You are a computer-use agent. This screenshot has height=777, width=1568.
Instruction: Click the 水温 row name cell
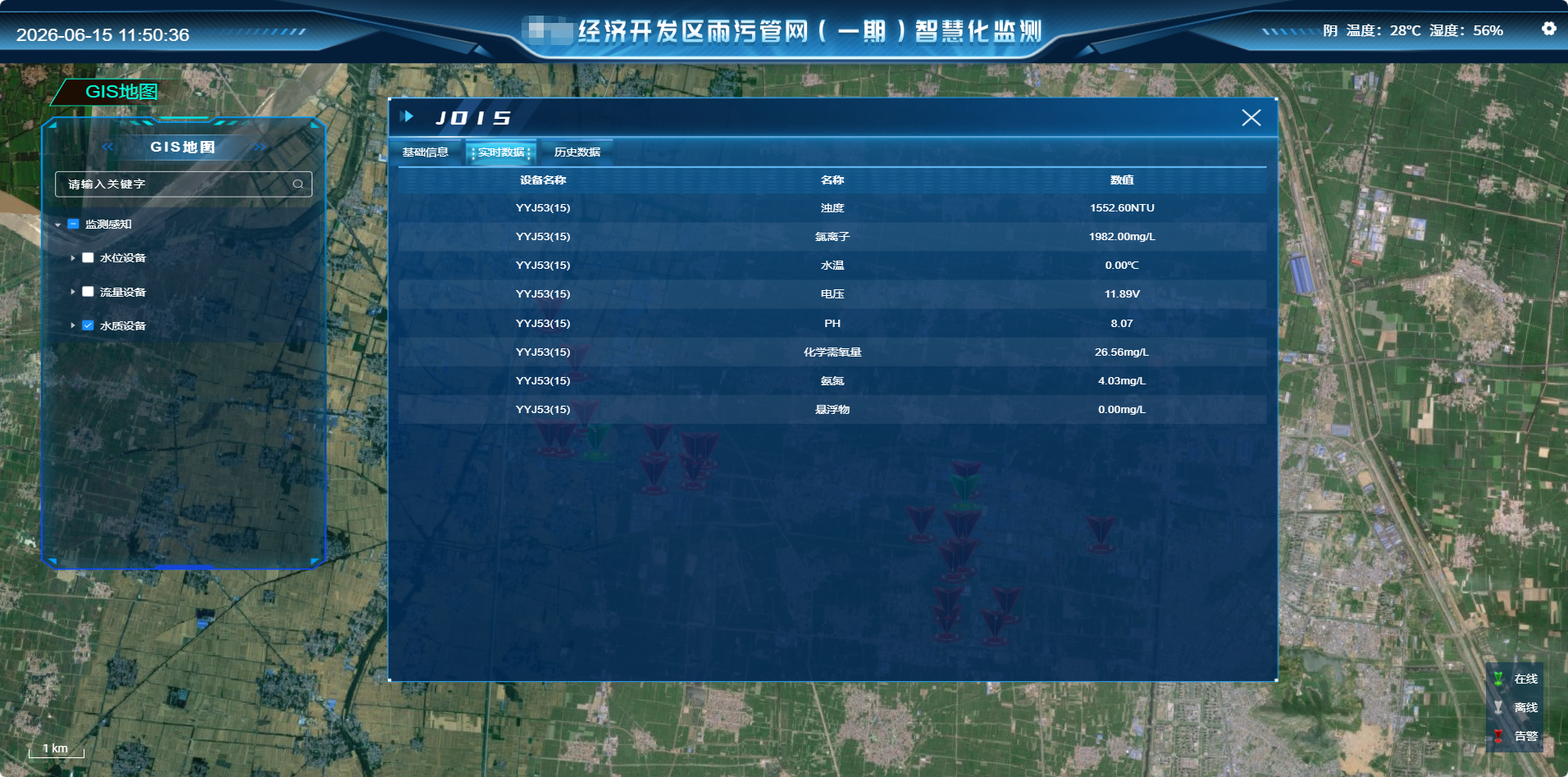pos(832,266)
